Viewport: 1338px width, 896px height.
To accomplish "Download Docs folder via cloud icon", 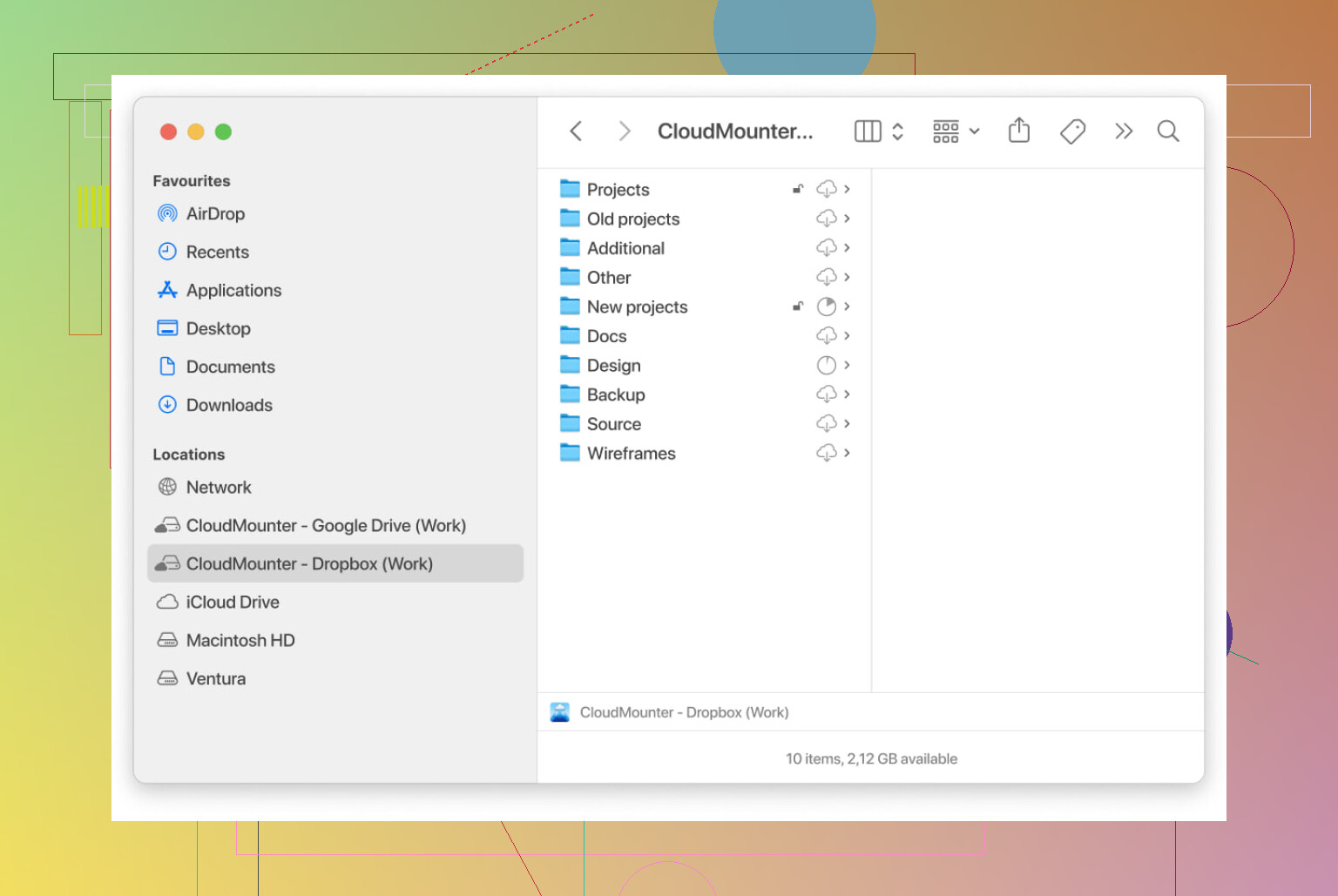I will point(827,336).
